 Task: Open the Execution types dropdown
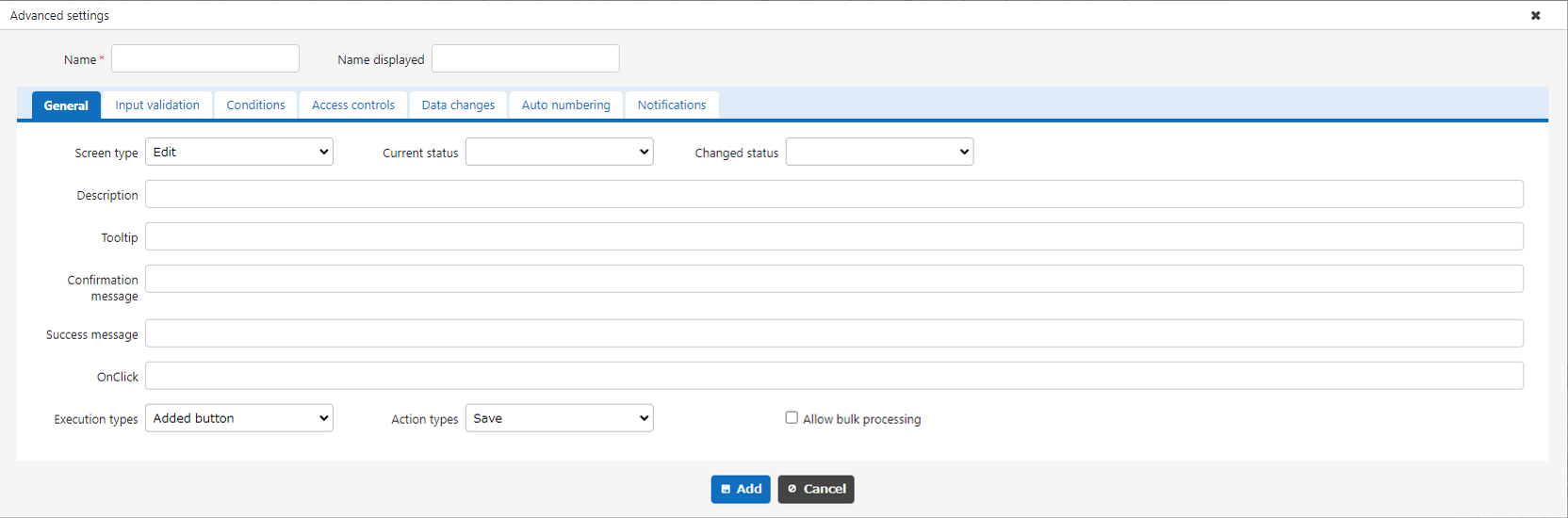pyautogui.click(x=239, y=418)
